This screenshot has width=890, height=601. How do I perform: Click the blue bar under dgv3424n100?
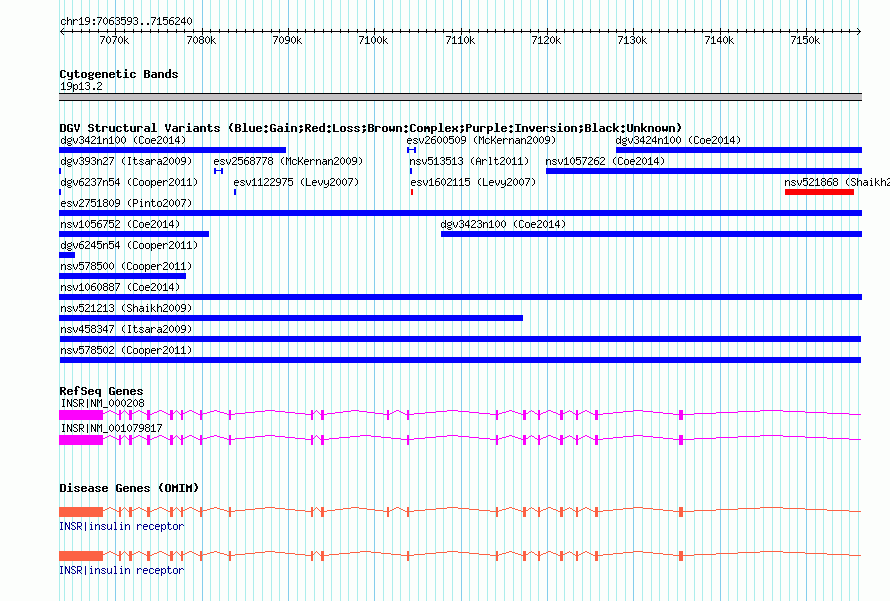(x=739, y=150)
